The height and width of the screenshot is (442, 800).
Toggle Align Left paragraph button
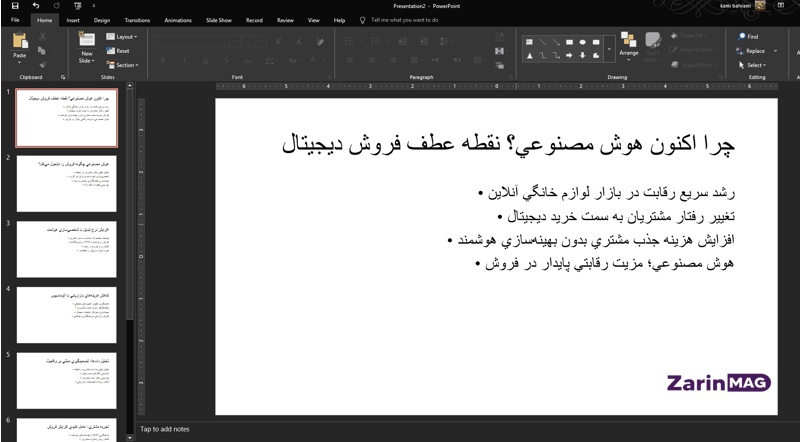(x=351, y=60)
